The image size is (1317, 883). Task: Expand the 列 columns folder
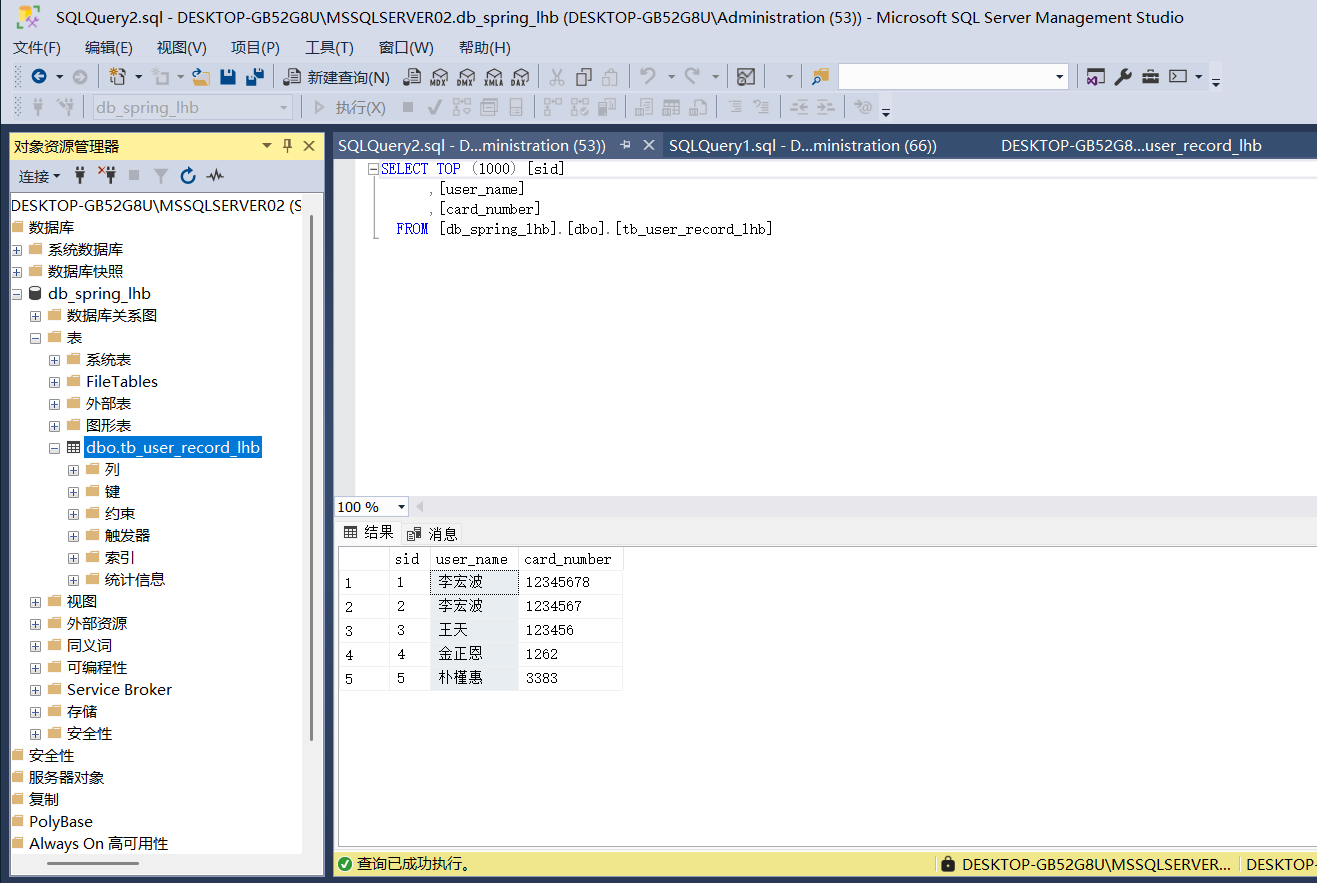[x=74, y=470]
